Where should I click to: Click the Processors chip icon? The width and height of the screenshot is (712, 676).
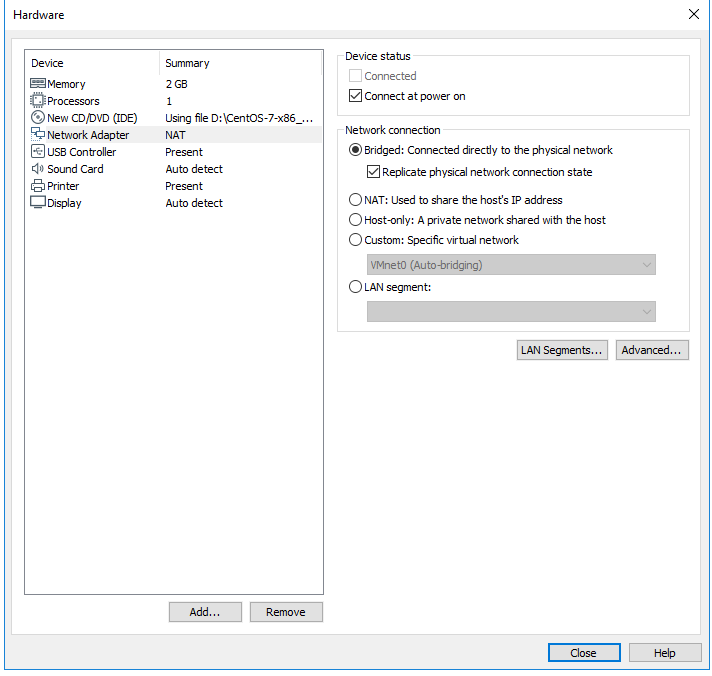[x=38, y=100]
